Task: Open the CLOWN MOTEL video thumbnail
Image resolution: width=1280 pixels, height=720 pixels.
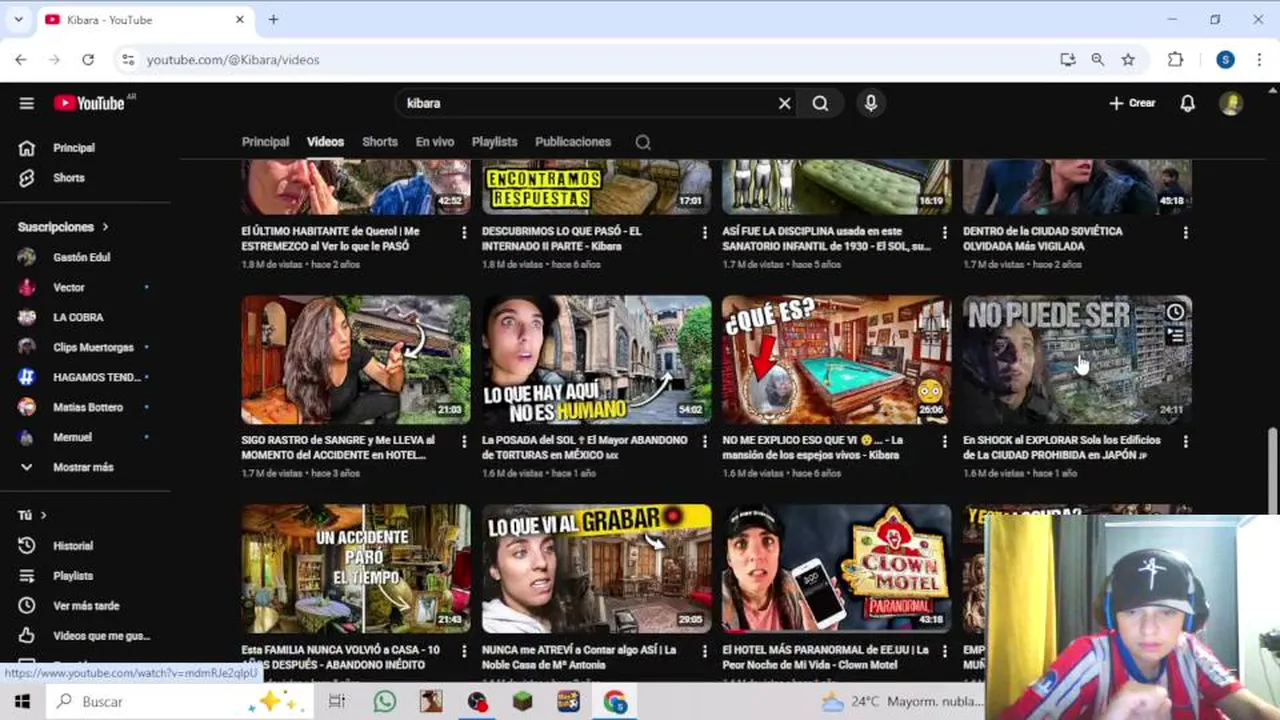Action: tap(837, 568)
